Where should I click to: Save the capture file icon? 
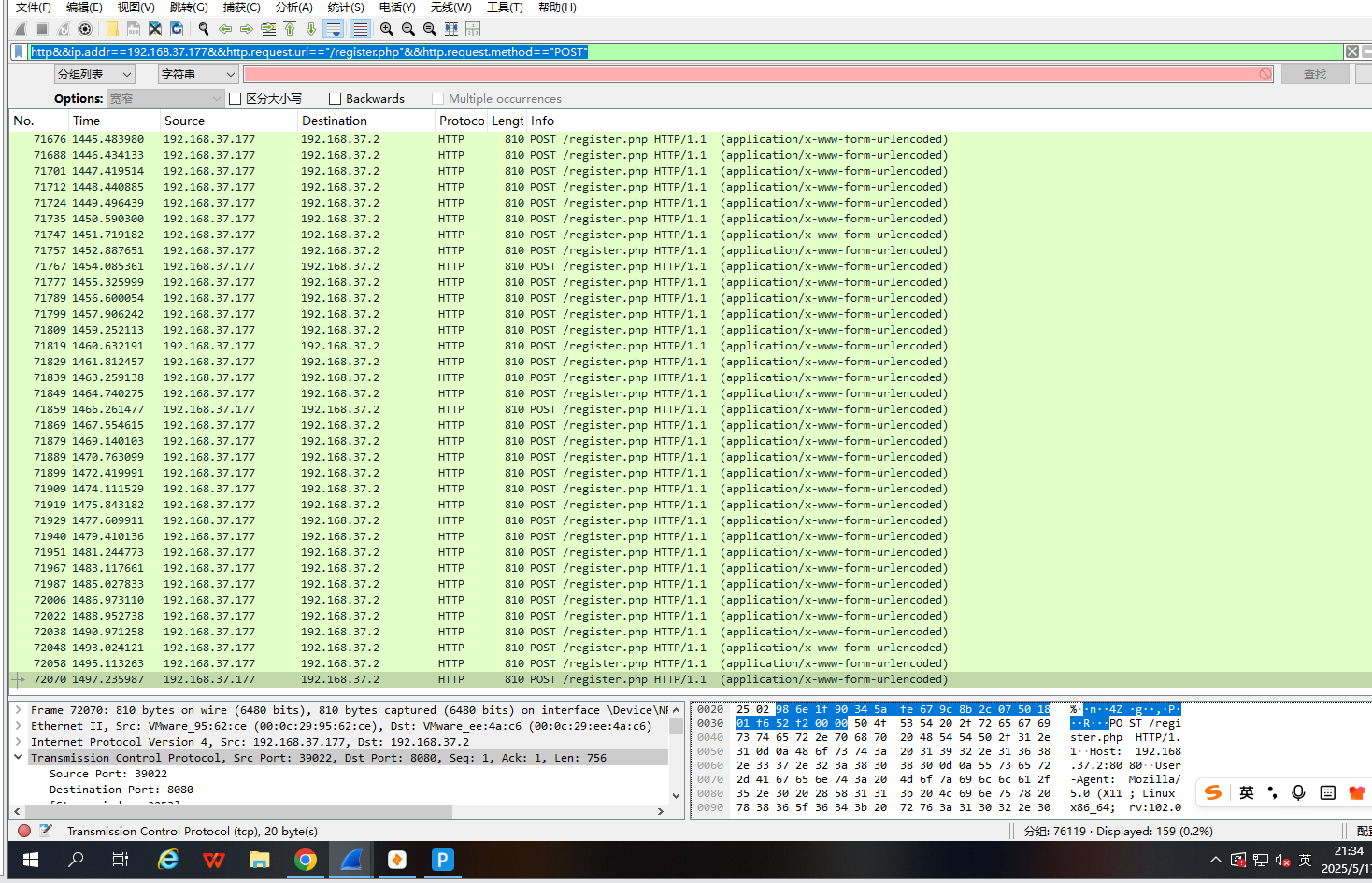134,29
